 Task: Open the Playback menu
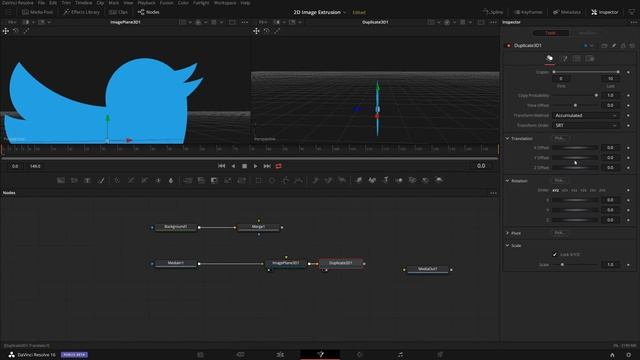click(x=146, y=2)
